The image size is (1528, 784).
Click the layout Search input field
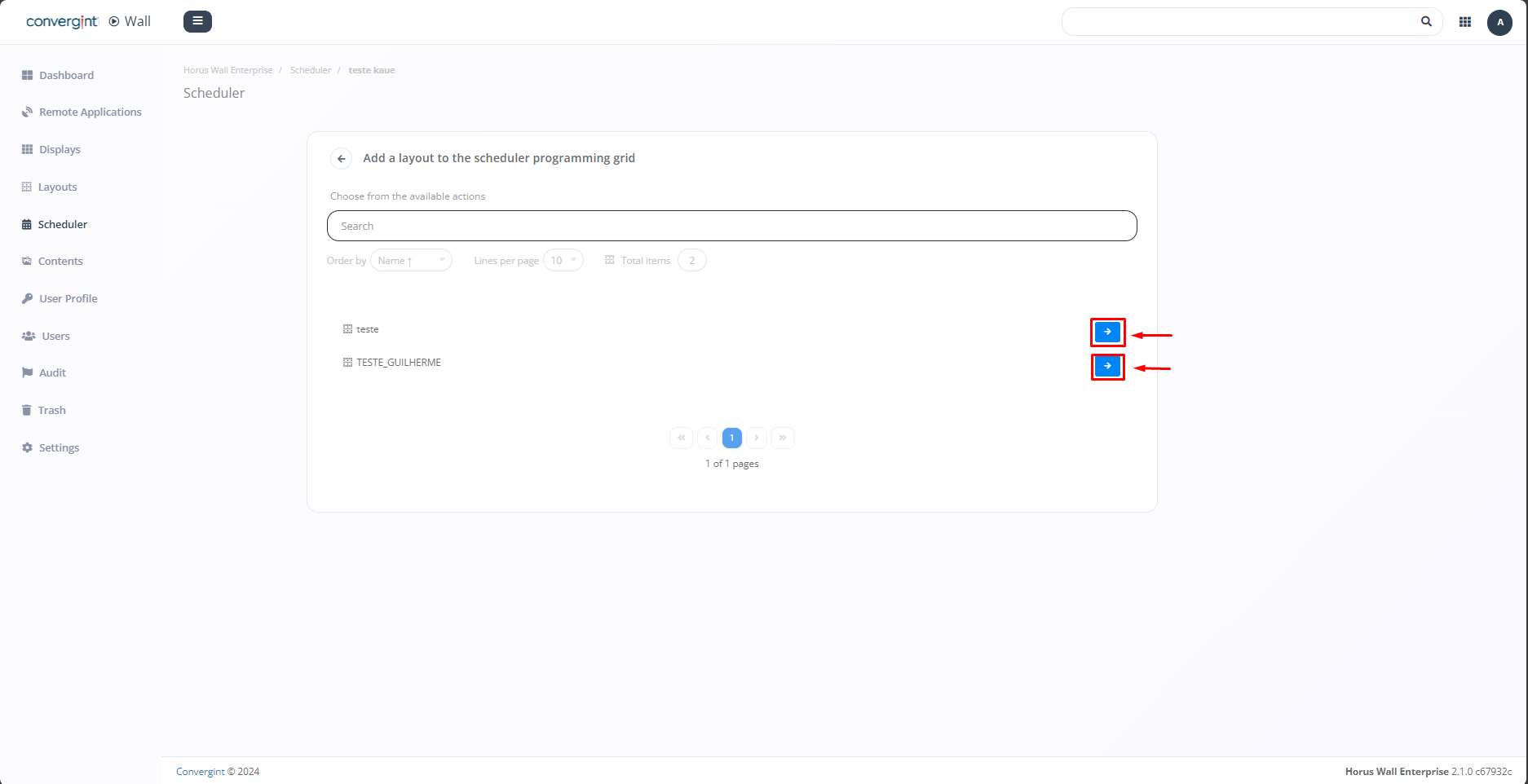(x=731, y=227)
